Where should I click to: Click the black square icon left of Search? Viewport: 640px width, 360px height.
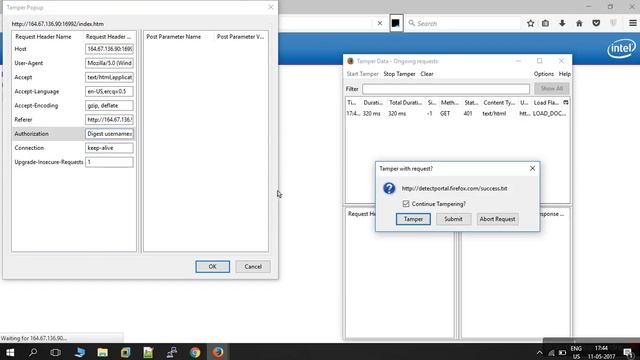click(396, 23)
